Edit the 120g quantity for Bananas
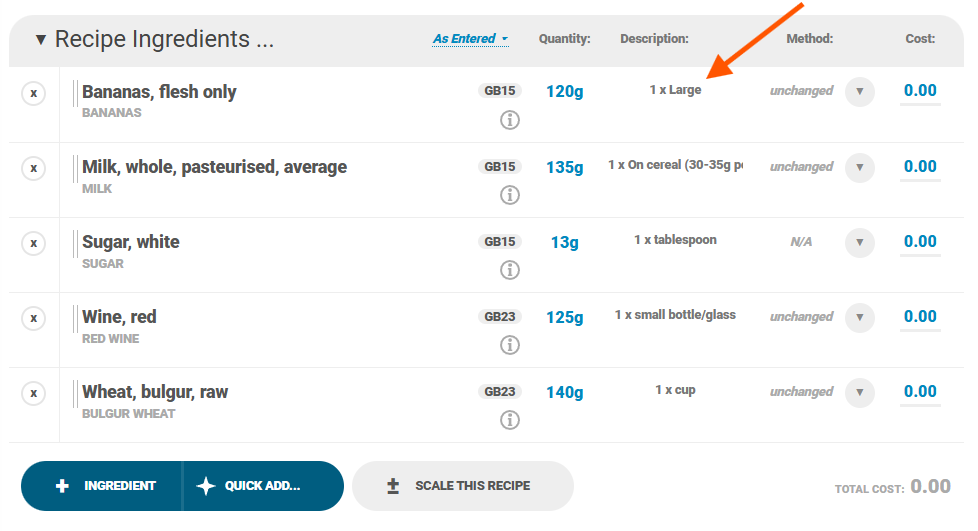This screenshot has height=531, width=978. (564, 92)
